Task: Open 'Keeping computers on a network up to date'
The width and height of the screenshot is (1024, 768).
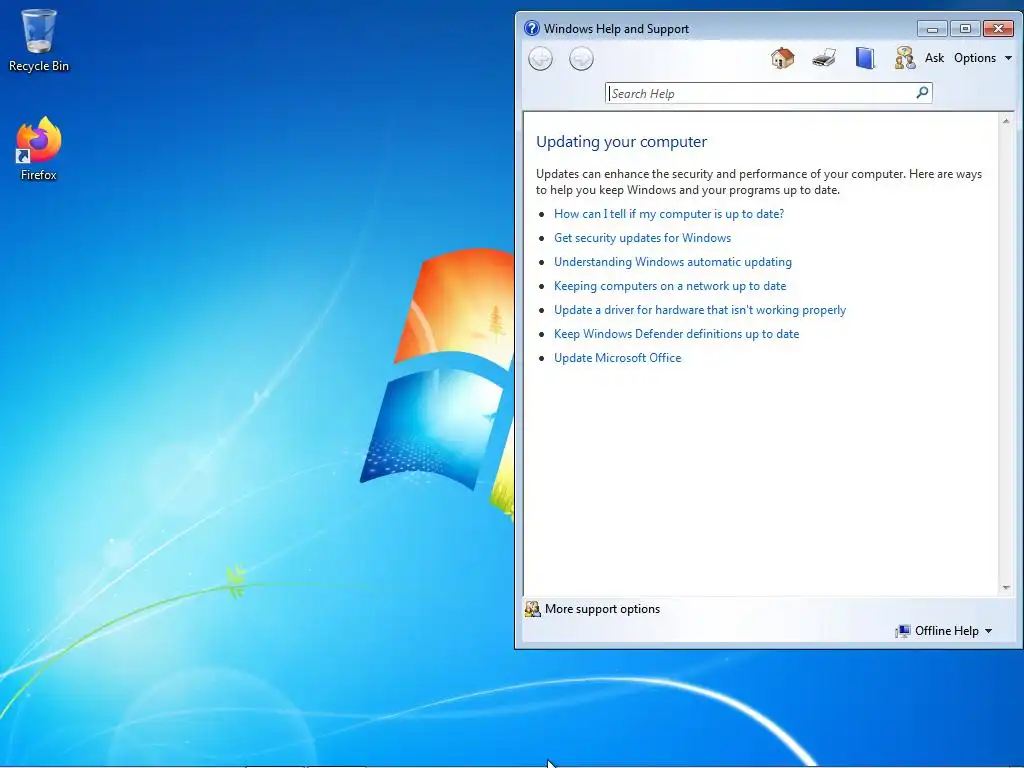Action: pos(670,286)
